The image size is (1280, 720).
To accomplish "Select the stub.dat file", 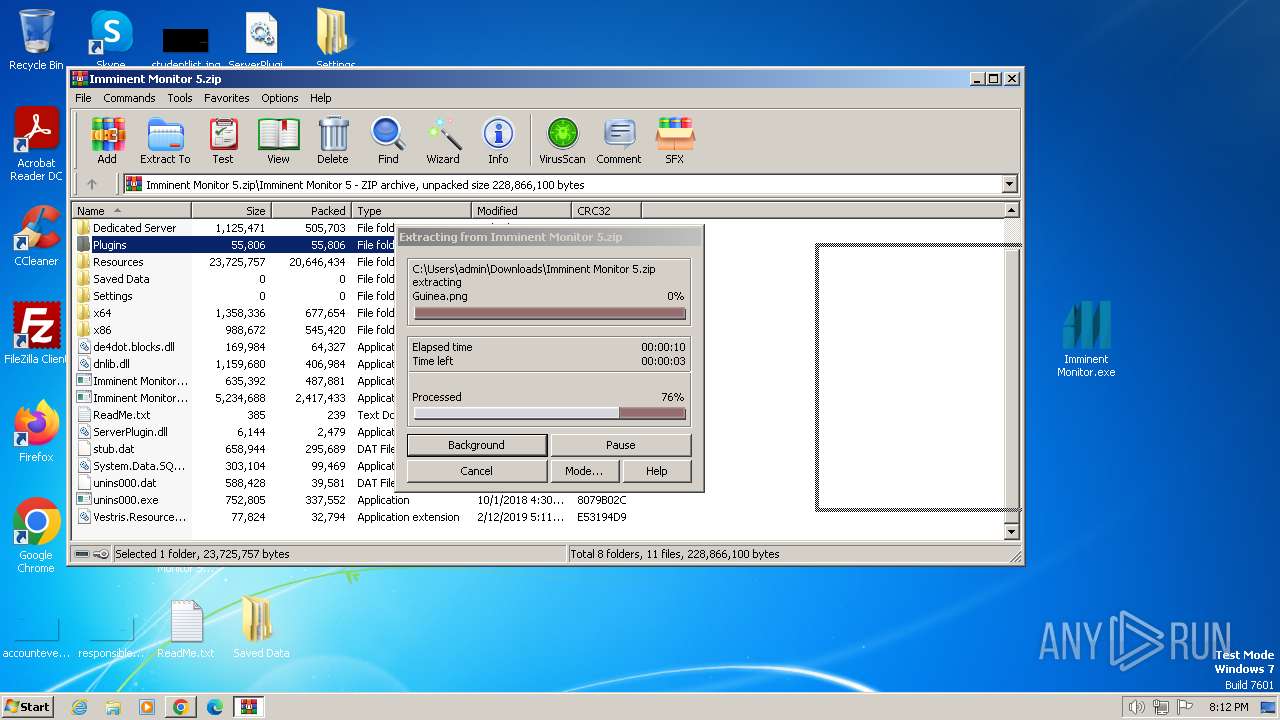I will pyautogui.click(x=113, y=449).
